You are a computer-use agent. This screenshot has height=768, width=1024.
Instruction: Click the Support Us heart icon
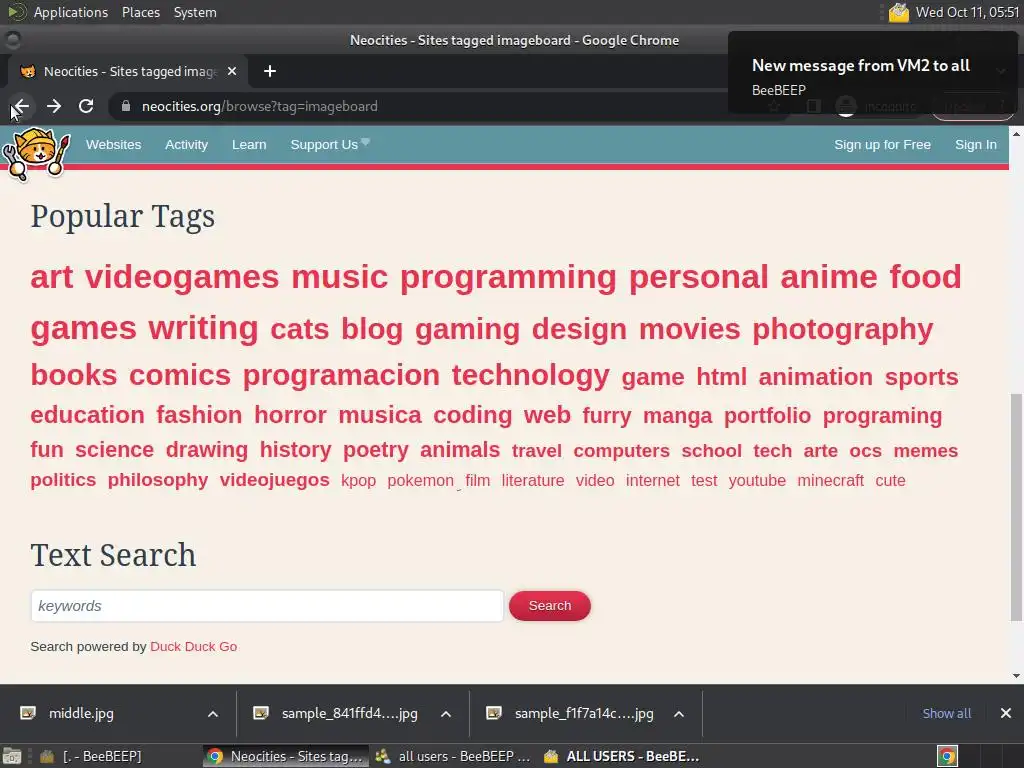coord(365,141)
